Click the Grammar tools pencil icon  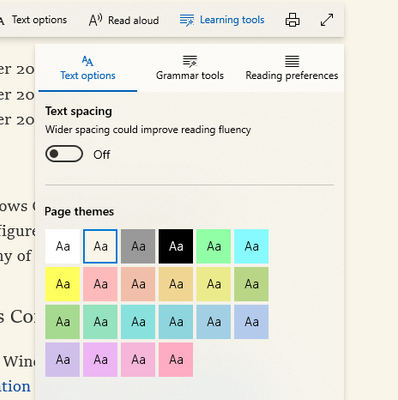(x=190, y=61)
